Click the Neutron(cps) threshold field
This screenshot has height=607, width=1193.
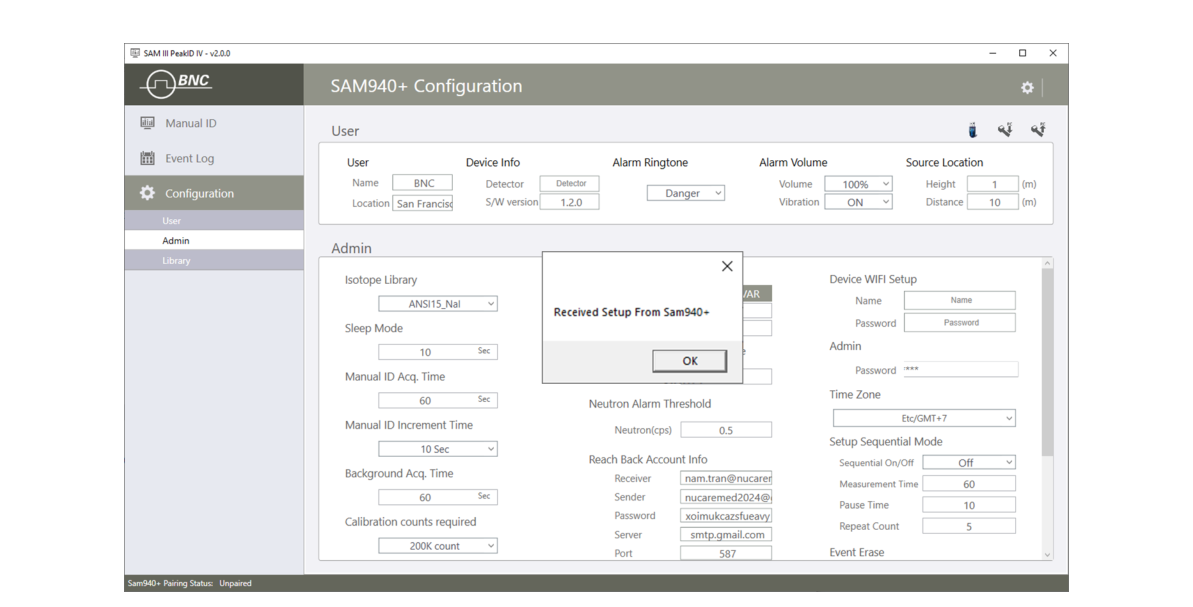pyautogui.click(x=726, y=430)
